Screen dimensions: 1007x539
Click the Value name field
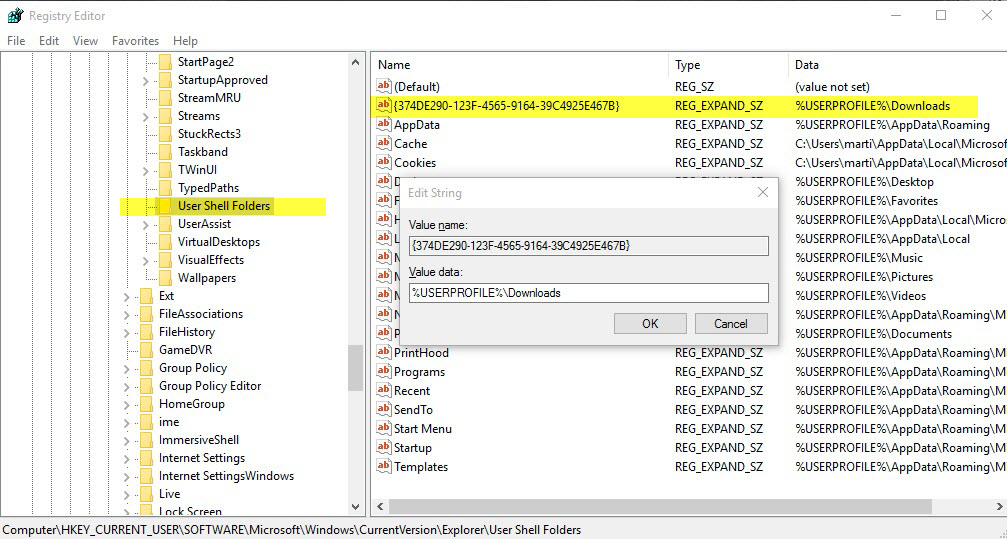coord(588,245)
